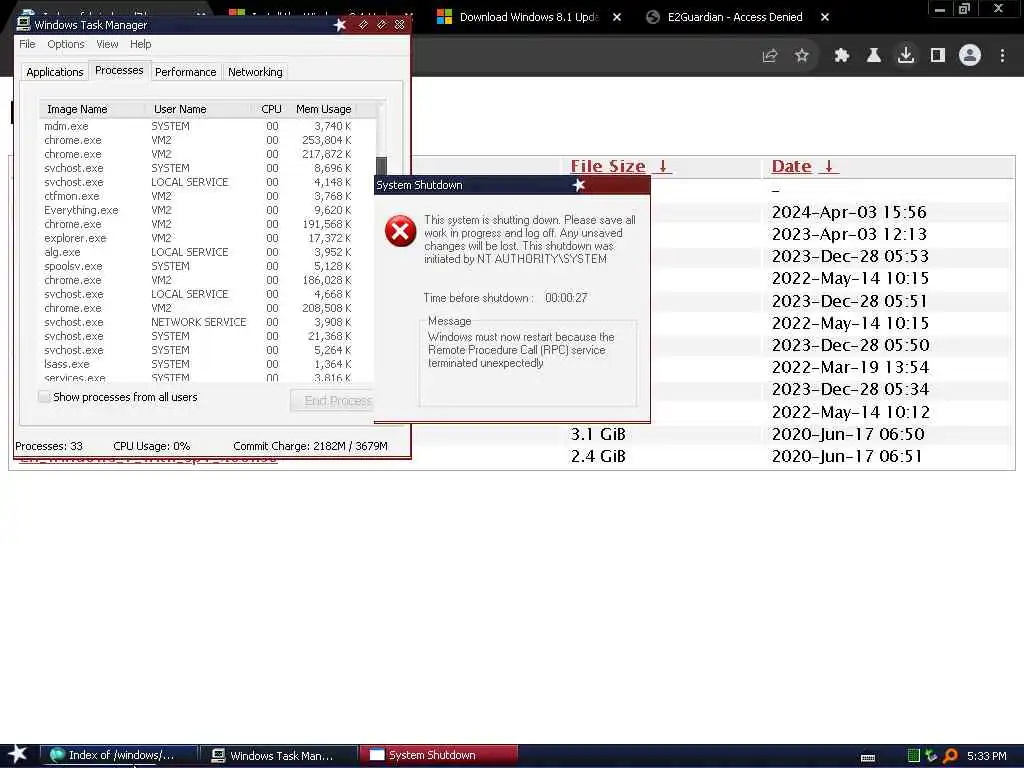Toggle Chrome side panel icon
The width and height of the screenshot is (1024, 768).
(938, 56)
